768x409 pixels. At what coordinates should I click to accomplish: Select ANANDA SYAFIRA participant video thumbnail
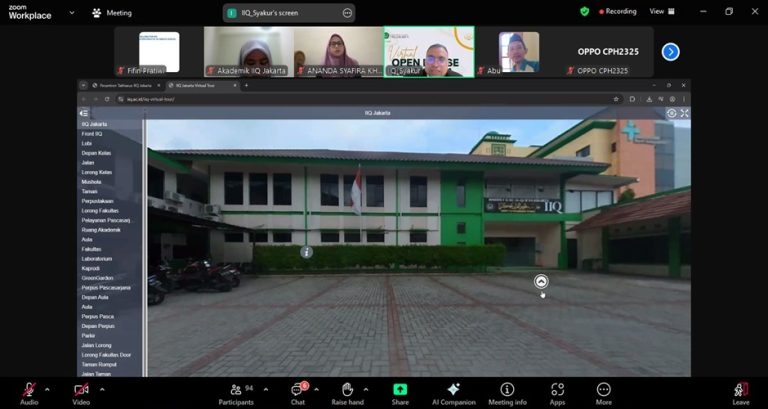pos(339,51)
